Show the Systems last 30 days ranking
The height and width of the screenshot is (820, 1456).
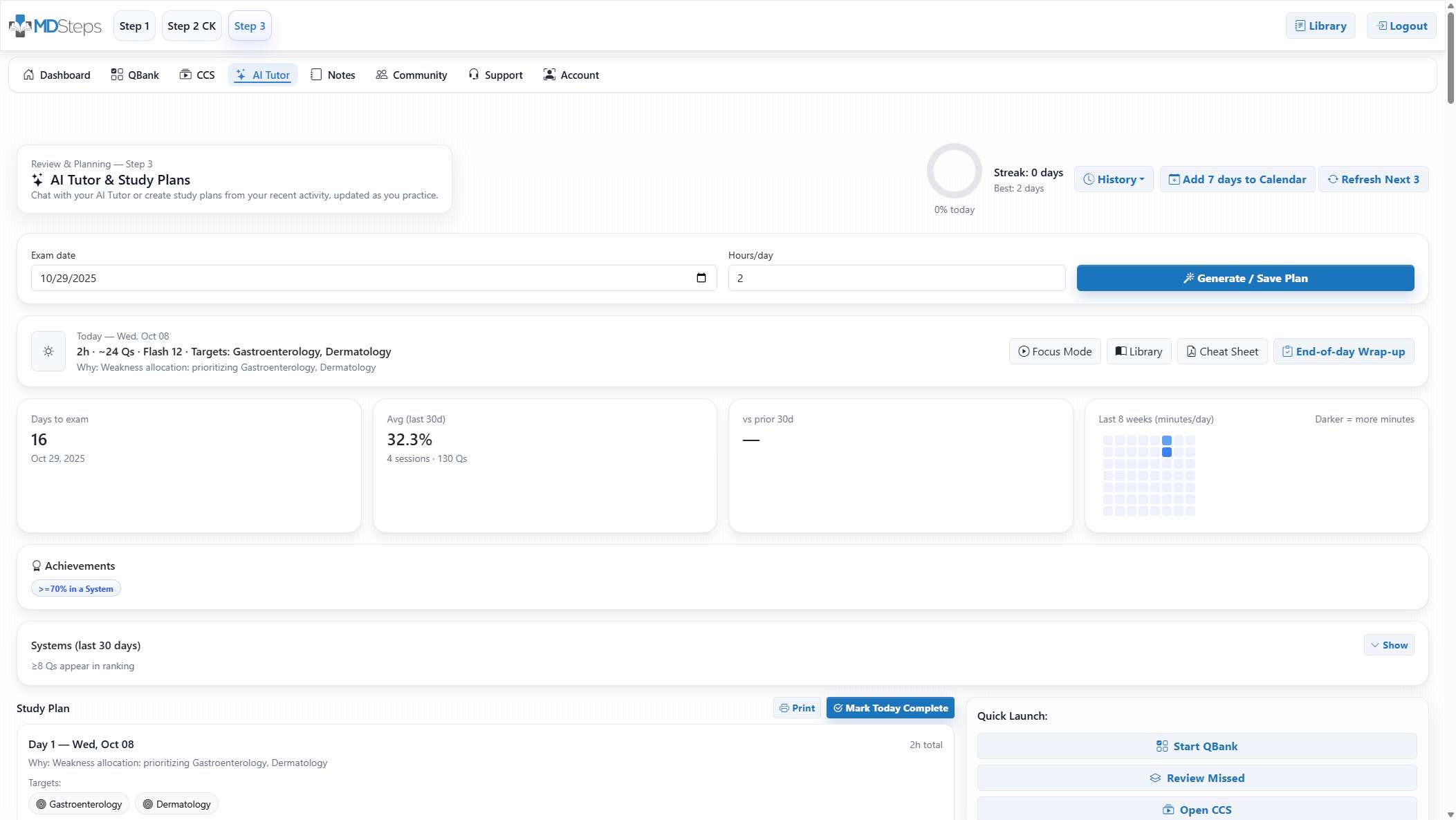[x=1388, y=644]
